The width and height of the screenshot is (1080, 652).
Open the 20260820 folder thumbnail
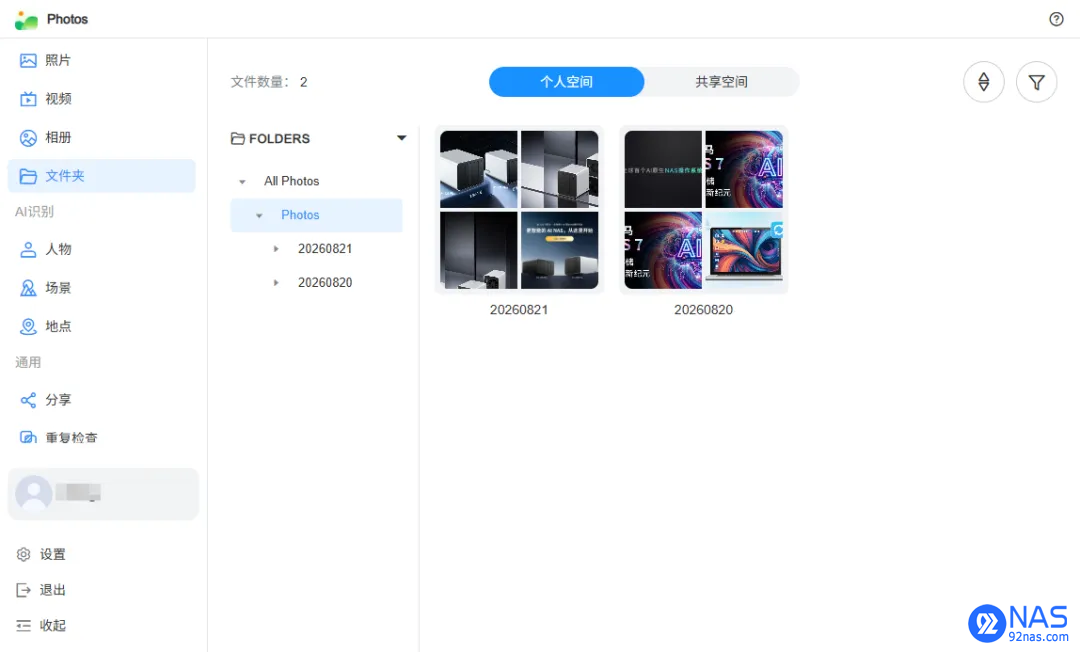pos(703,210)
